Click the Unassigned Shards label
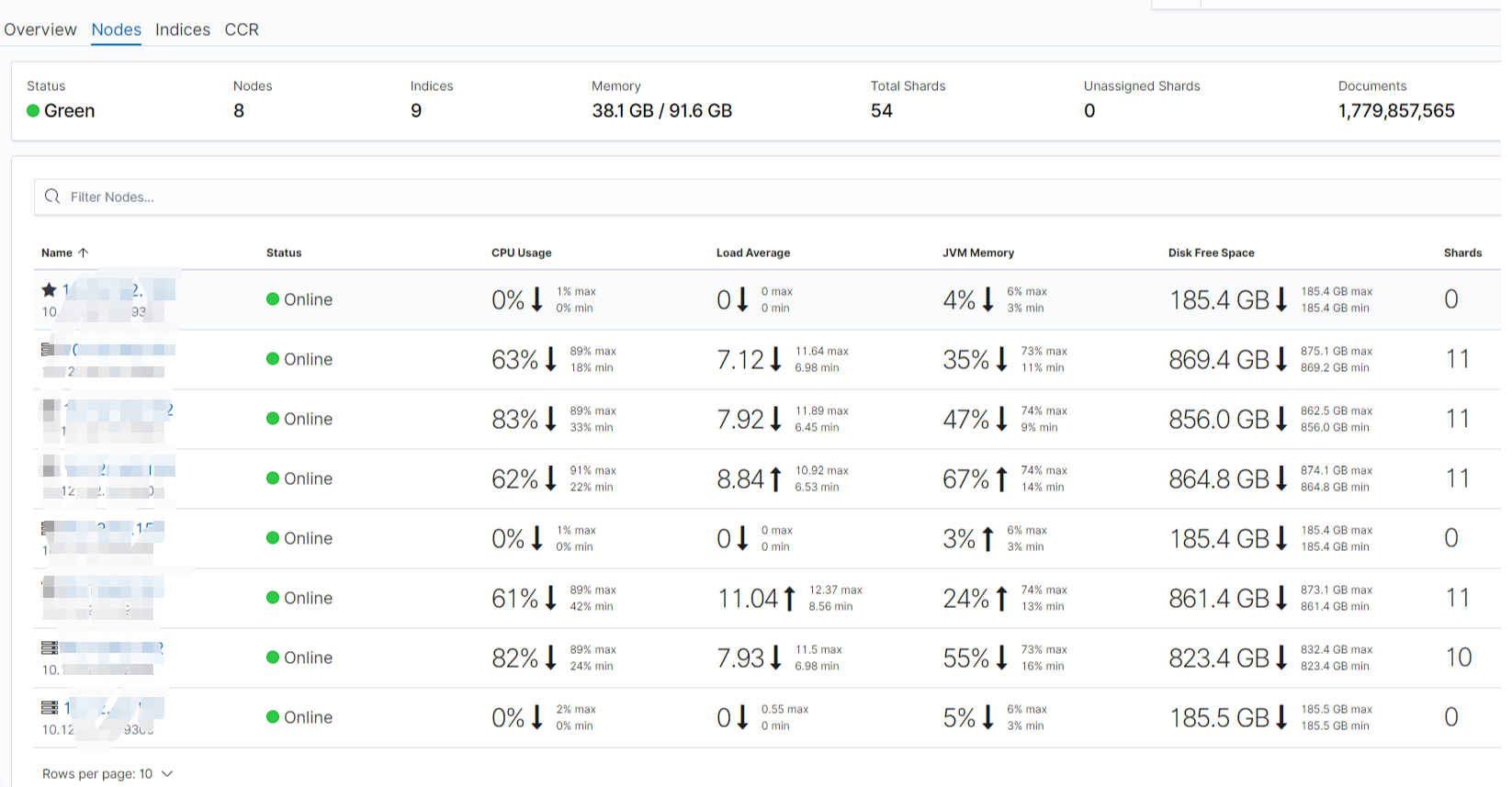Viewport: 1512px width, 787px height. [x=1142, y=86]
